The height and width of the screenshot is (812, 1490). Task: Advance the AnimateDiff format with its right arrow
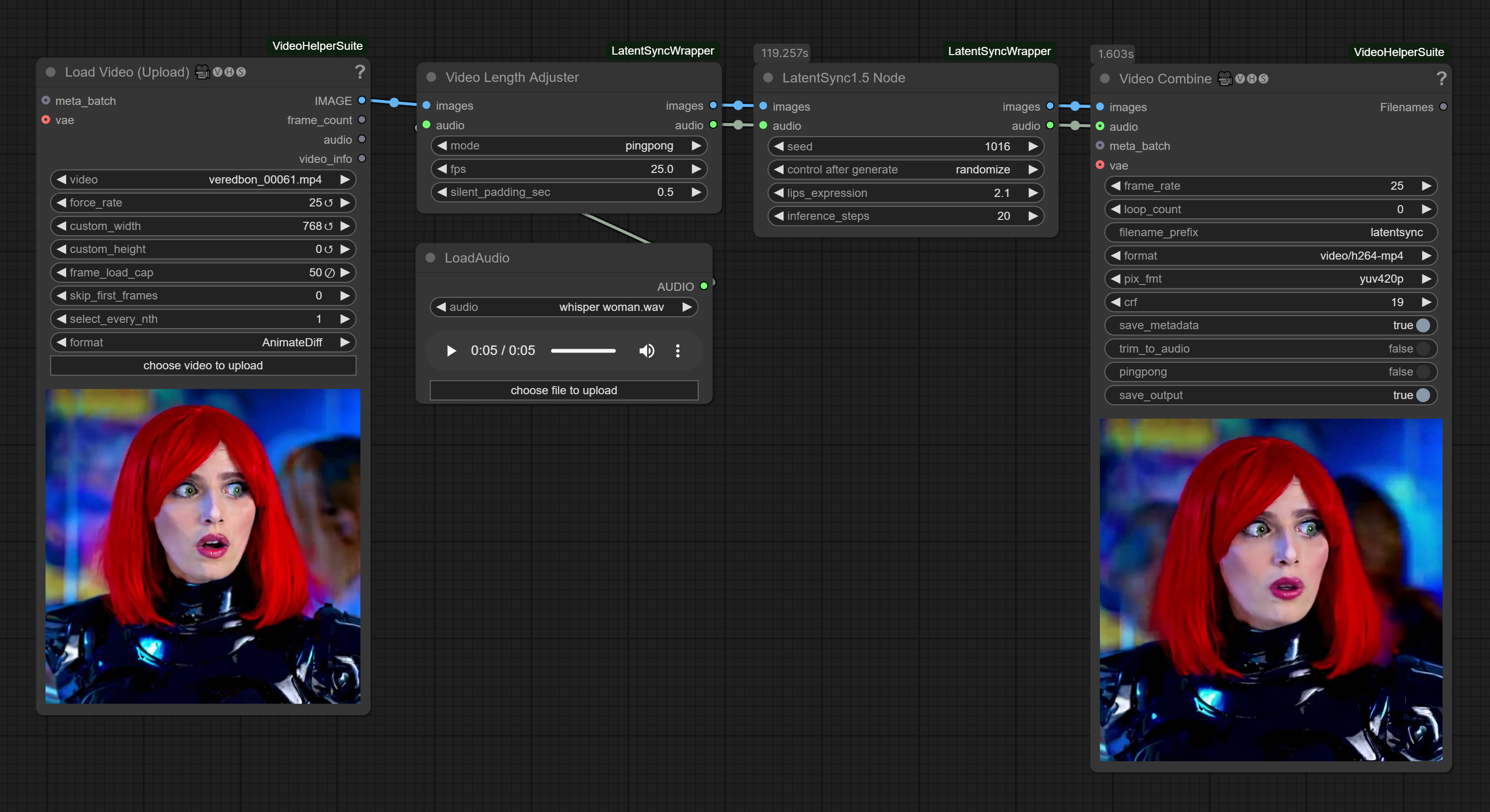tap(346, 342)
